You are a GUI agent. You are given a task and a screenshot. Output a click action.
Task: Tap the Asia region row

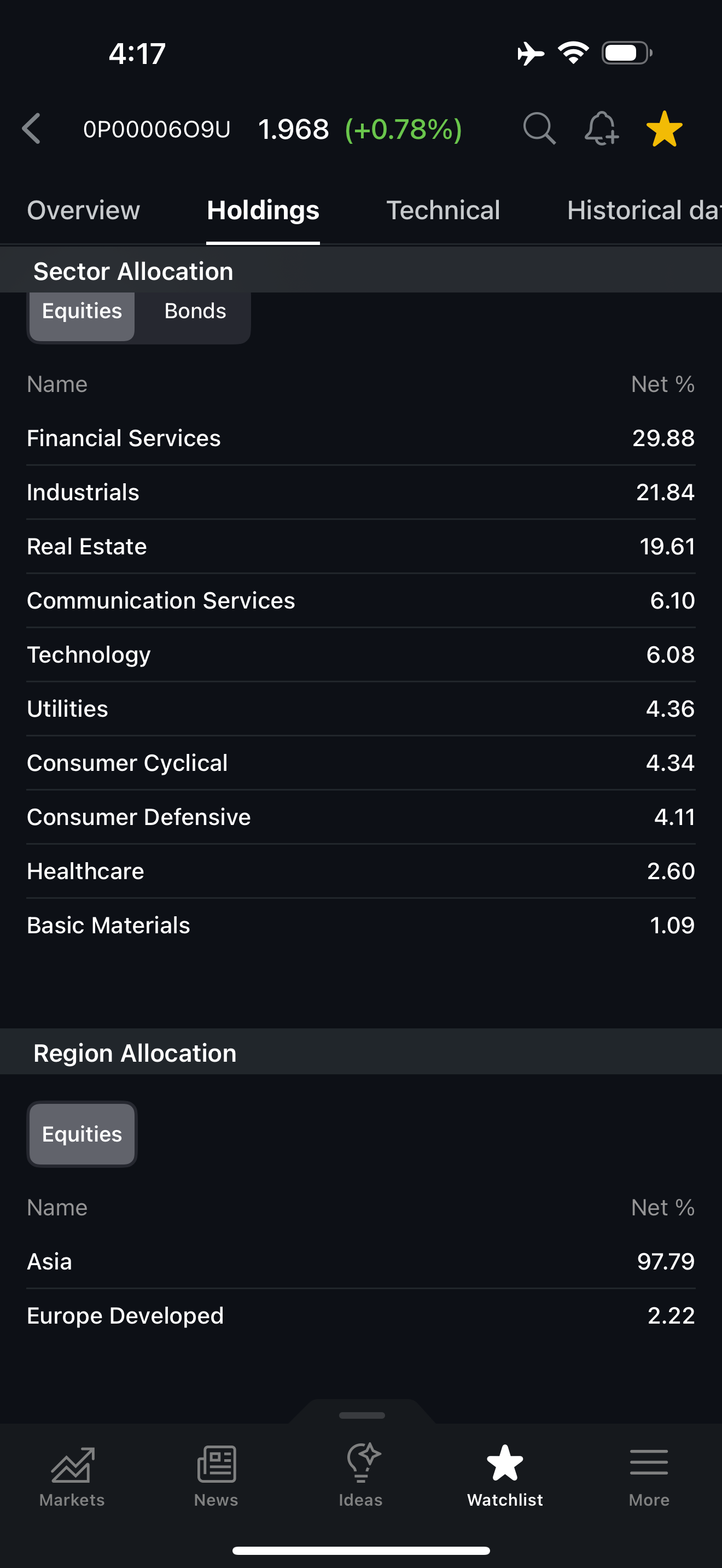point(361,1261)
